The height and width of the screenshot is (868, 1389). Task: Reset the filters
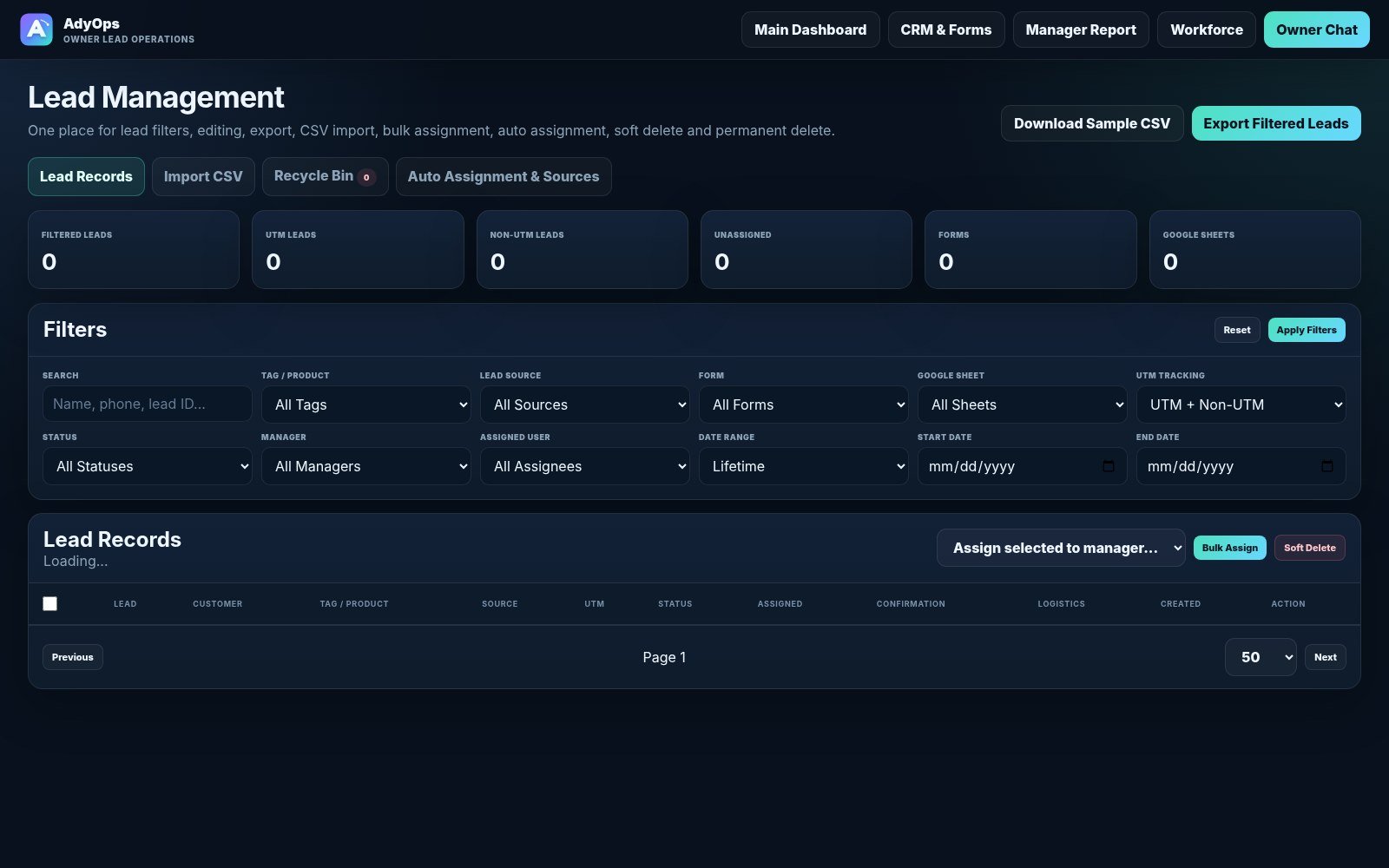(1237, 330)
